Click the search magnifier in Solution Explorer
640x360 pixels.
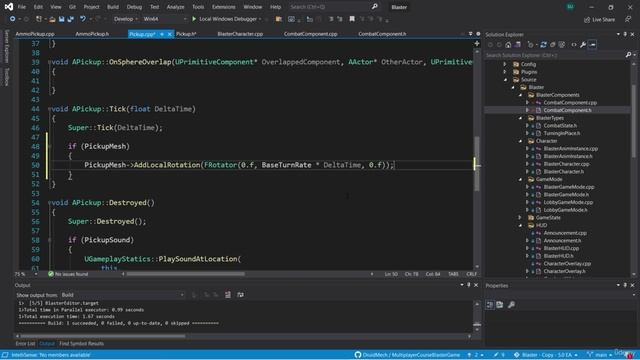pos(628,55)
